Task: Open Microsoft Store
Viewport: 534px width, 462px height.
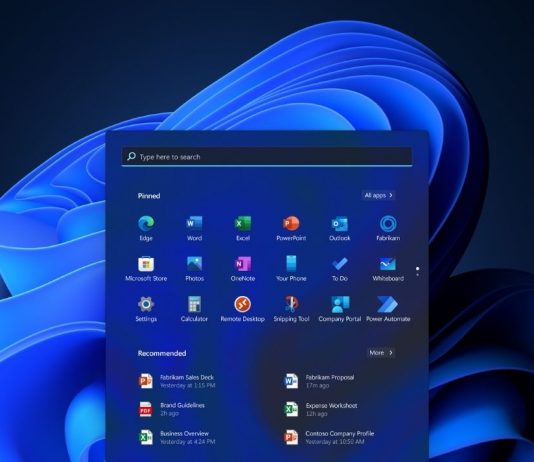Action: 146,268
